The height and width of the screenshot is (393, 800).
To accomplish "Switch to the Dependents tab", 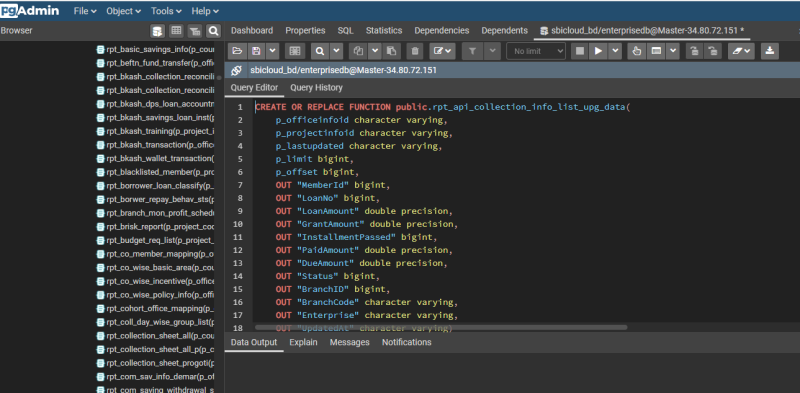I will pos(505,31).
